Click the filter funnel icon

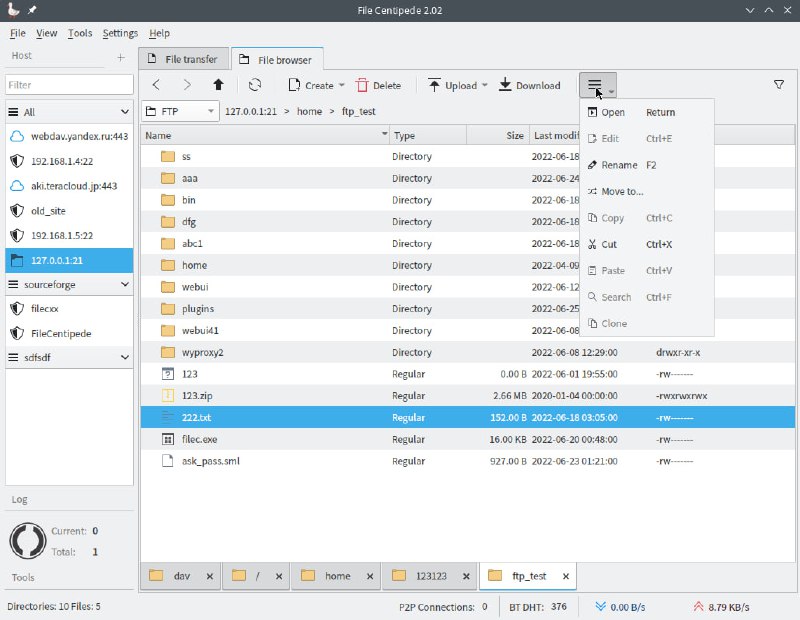point(779,85)
